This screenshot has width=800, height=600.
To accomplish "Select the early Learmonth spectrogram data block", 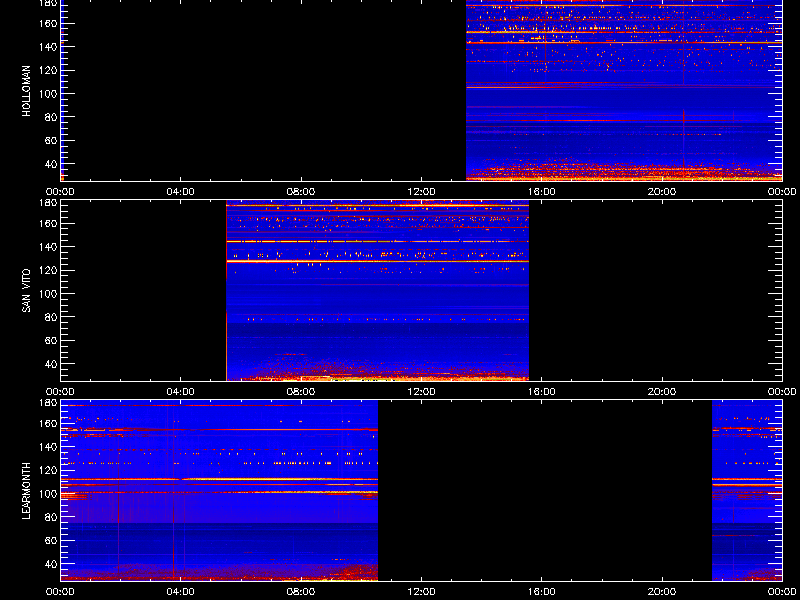I will pos(219,491).
